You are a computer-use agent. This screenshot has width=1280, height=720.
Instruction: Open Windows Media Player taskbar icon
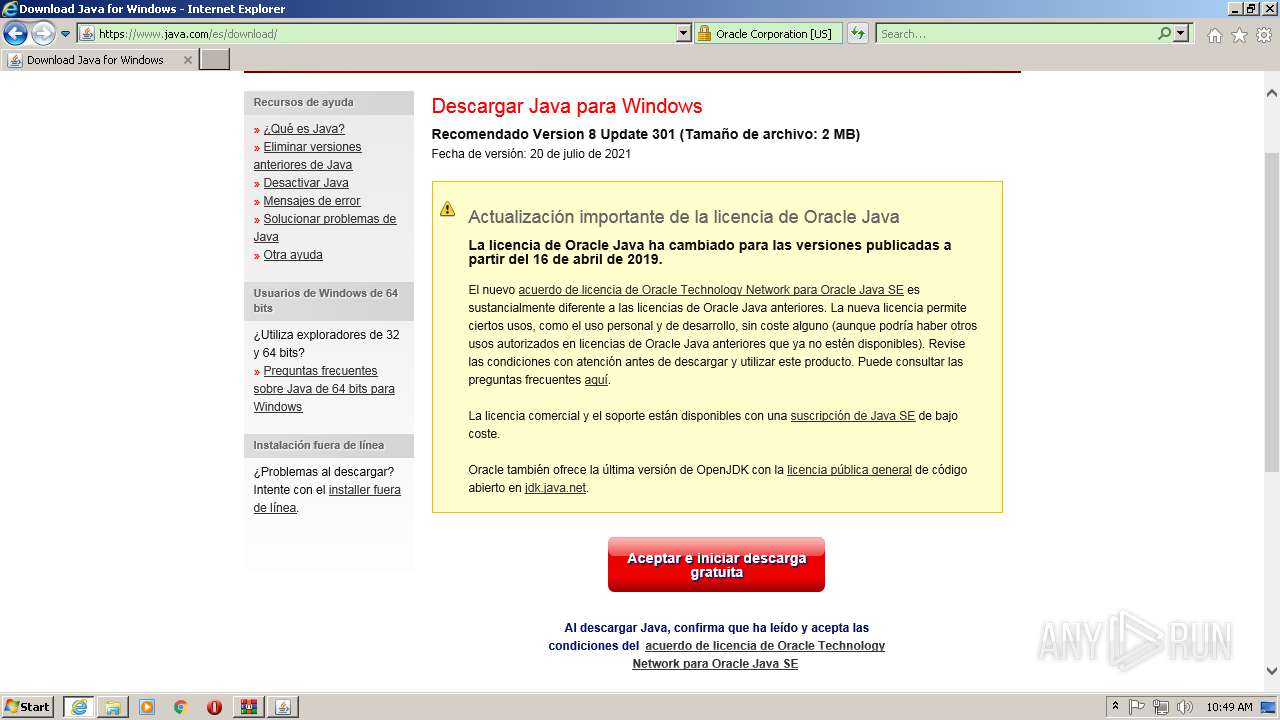coord(147,707)
